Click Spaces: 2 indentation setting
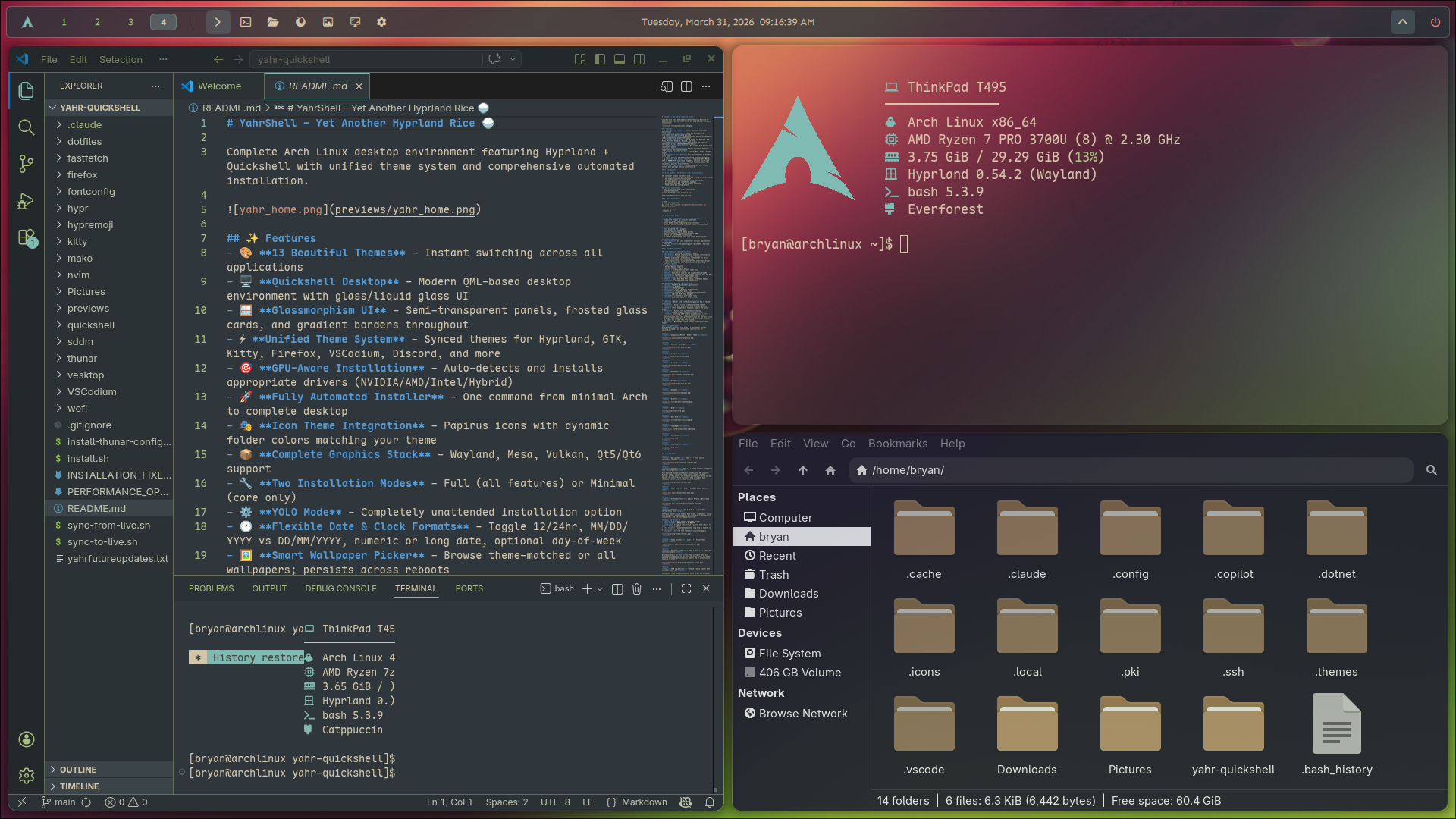 (507, 802)
